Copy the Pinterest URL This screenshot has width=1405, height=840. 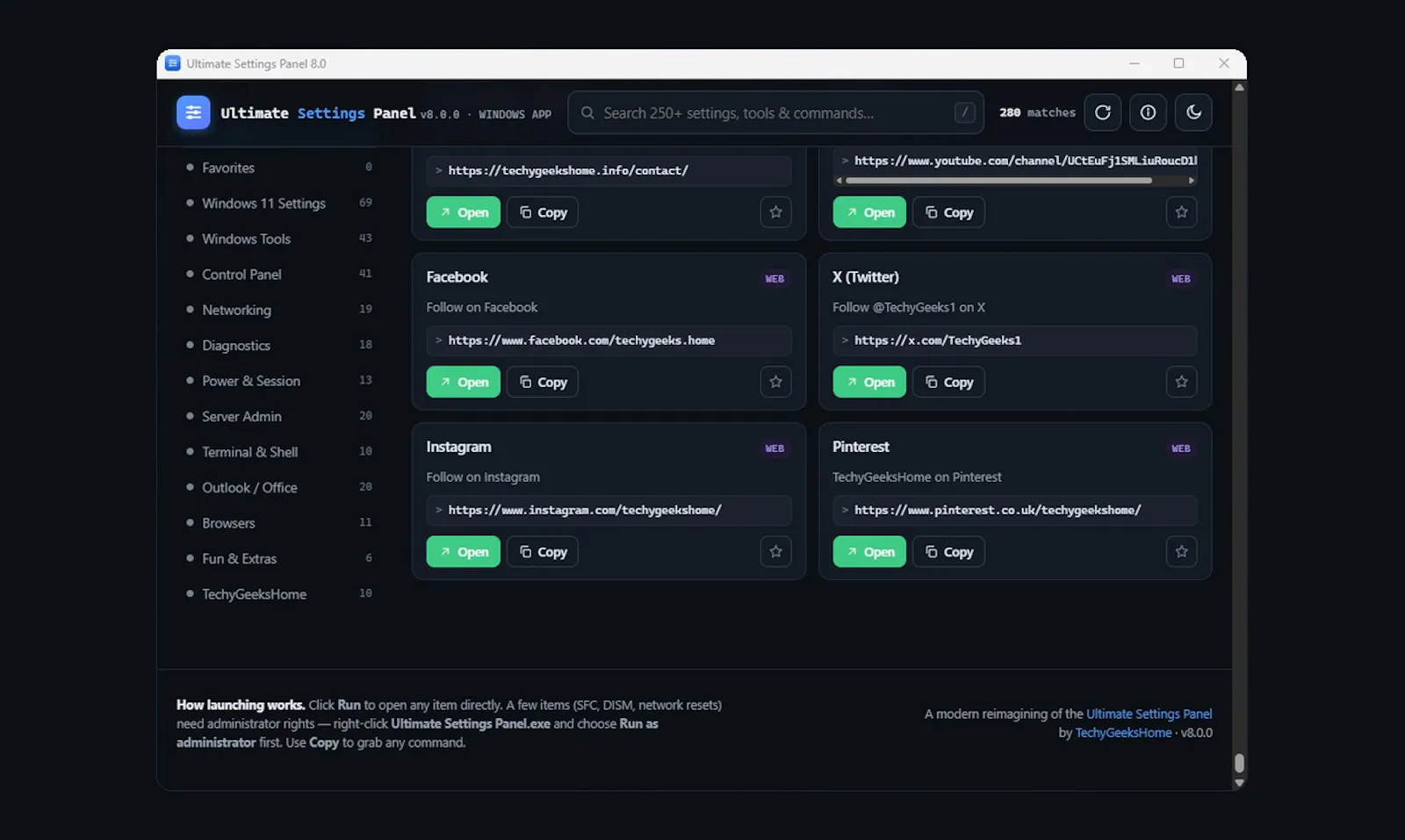pyautogui.click(x=948, y=552)
